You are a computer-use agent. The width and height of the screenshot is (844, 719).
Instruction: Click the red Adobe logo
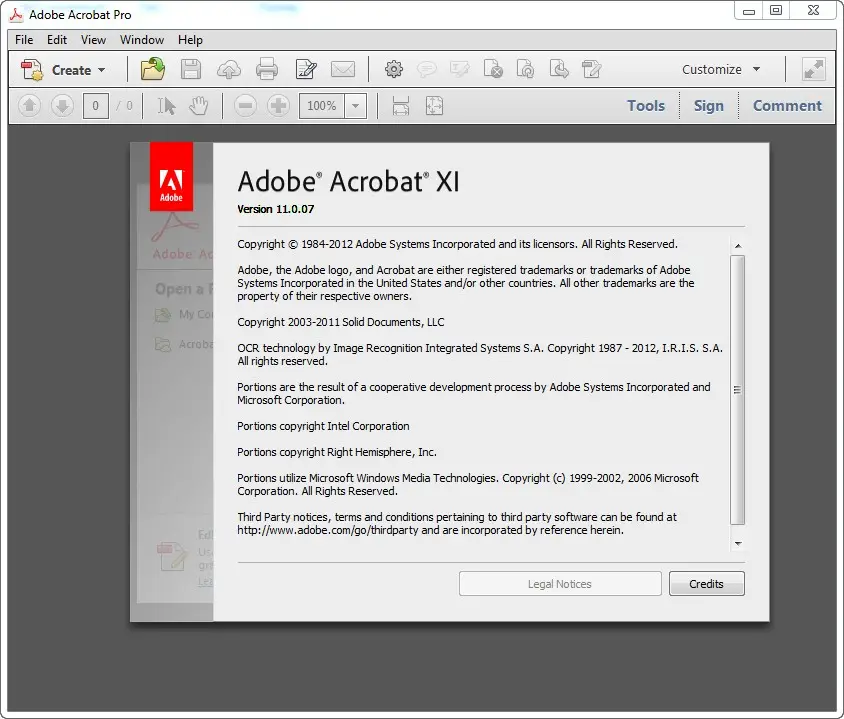click(171, 177)
